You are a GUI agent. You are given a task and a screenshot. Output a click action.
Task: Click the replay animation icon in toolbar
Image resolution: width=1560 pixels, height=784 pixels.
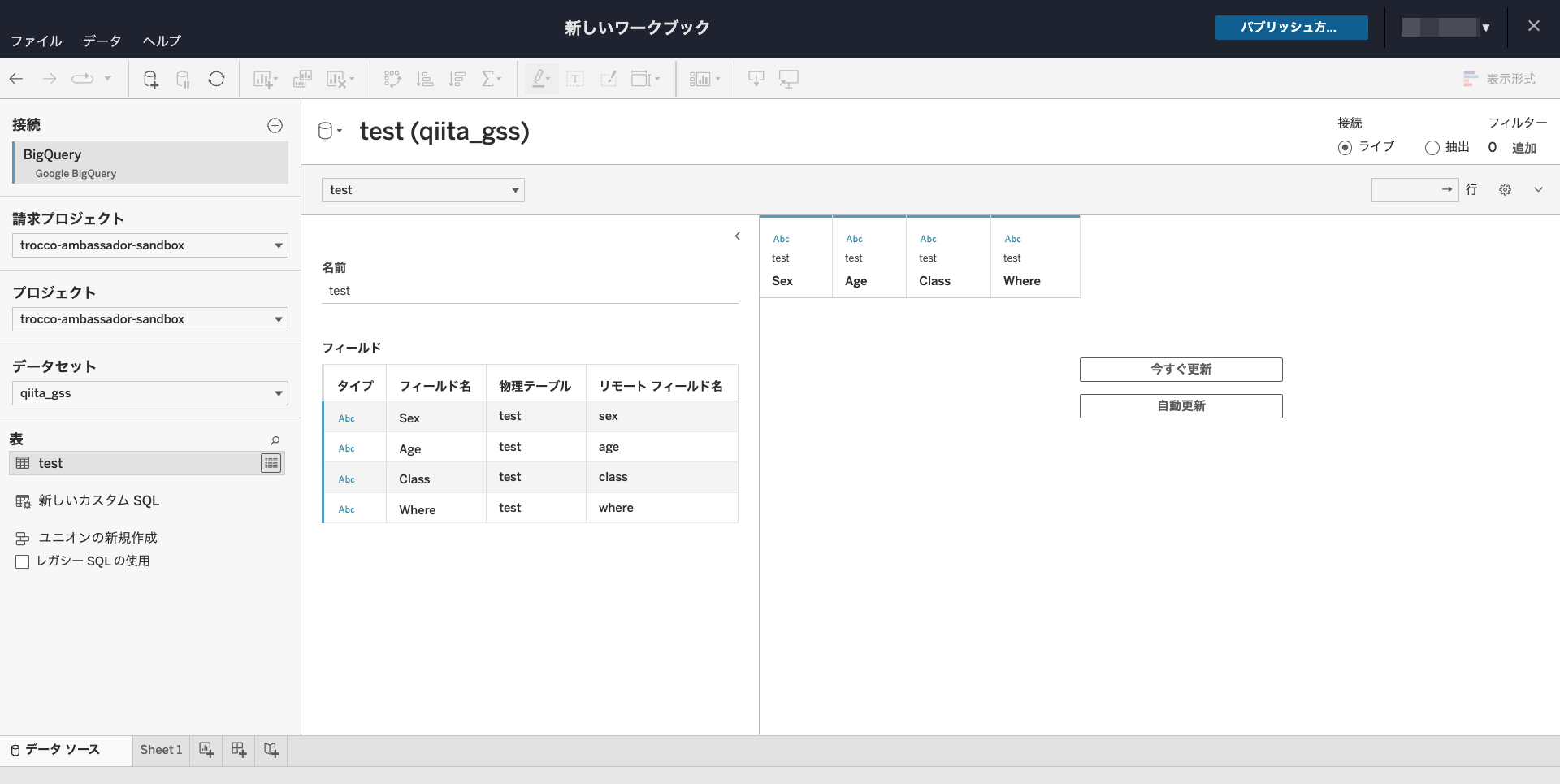[82, 79]
